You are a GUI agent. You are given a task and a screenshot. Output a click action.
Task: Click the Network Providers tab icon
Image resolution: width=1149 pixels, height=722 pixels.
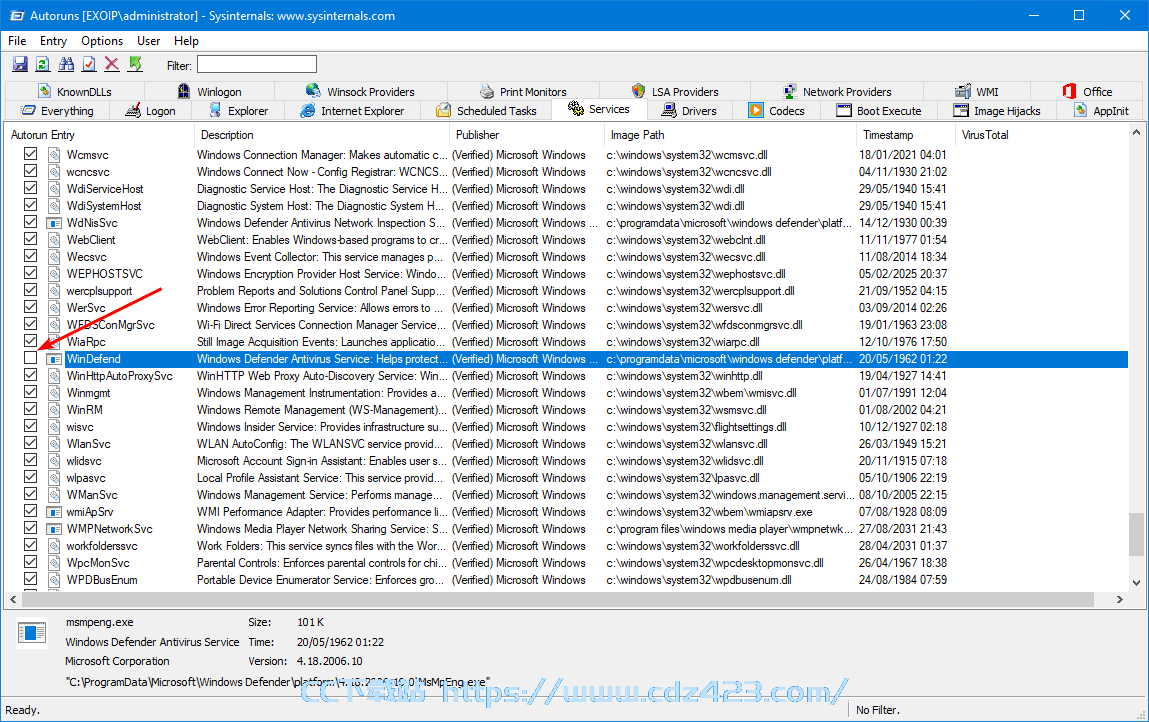789,91
